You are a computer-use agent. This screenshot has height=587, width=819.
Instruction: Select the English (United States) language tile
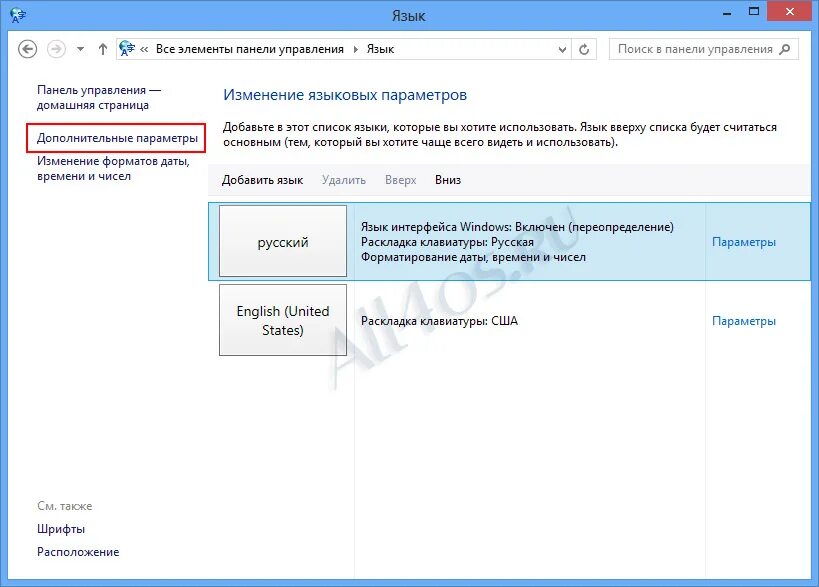pyautogui.click(x=283, y=320)
